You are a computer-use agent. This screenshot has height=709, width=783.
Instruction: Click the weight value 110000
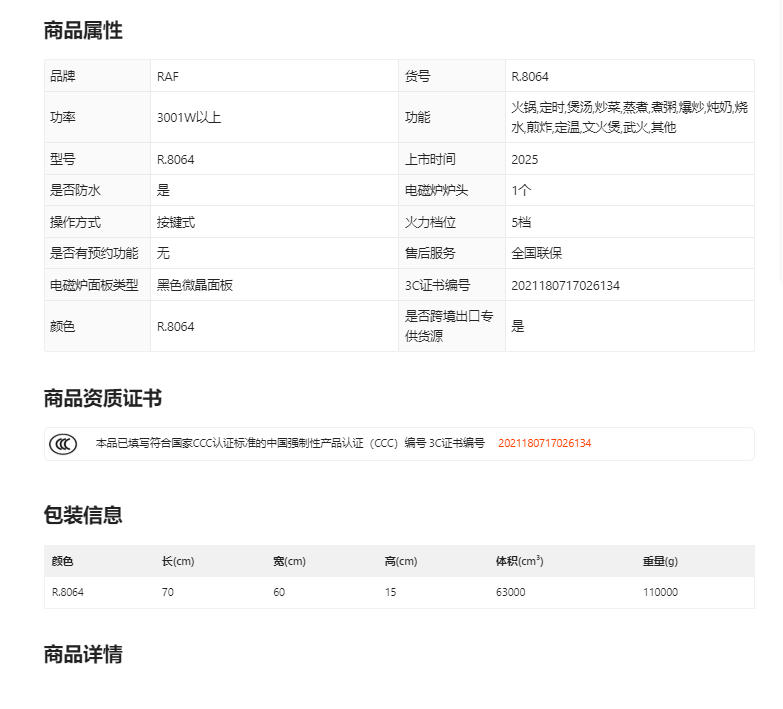(x=660, y=592)
